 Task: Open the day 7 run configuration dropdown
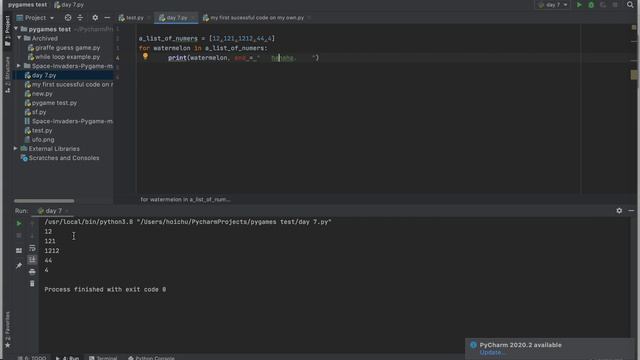click(x=553, y=5)
